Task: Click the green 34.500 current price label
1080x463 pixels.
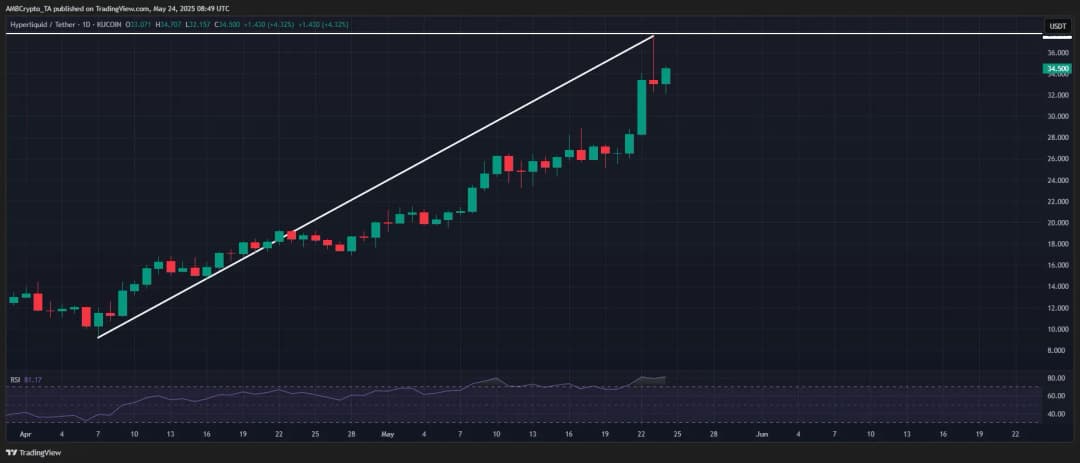Action: [x=1057, y=69]
